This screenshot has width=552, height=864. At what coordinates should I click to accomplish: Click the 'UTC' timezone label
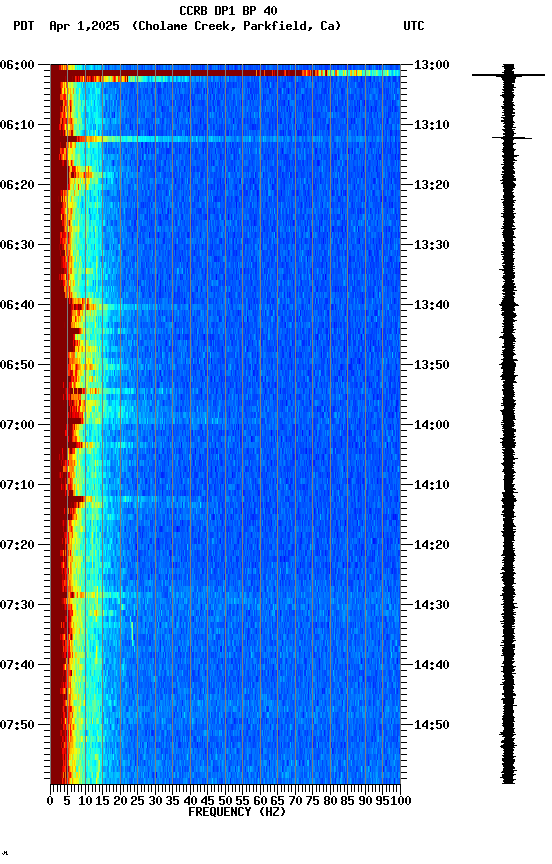(414, 26)
